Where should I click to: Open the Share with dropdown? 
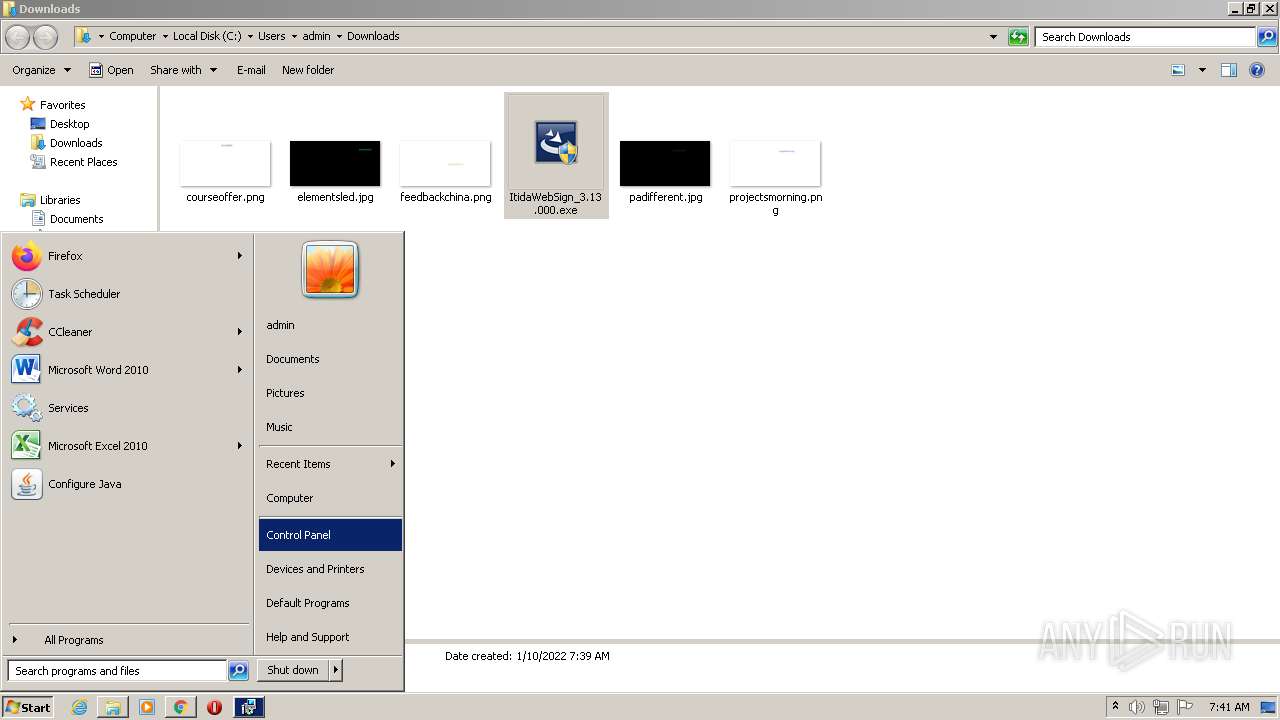tap(184, 70)
